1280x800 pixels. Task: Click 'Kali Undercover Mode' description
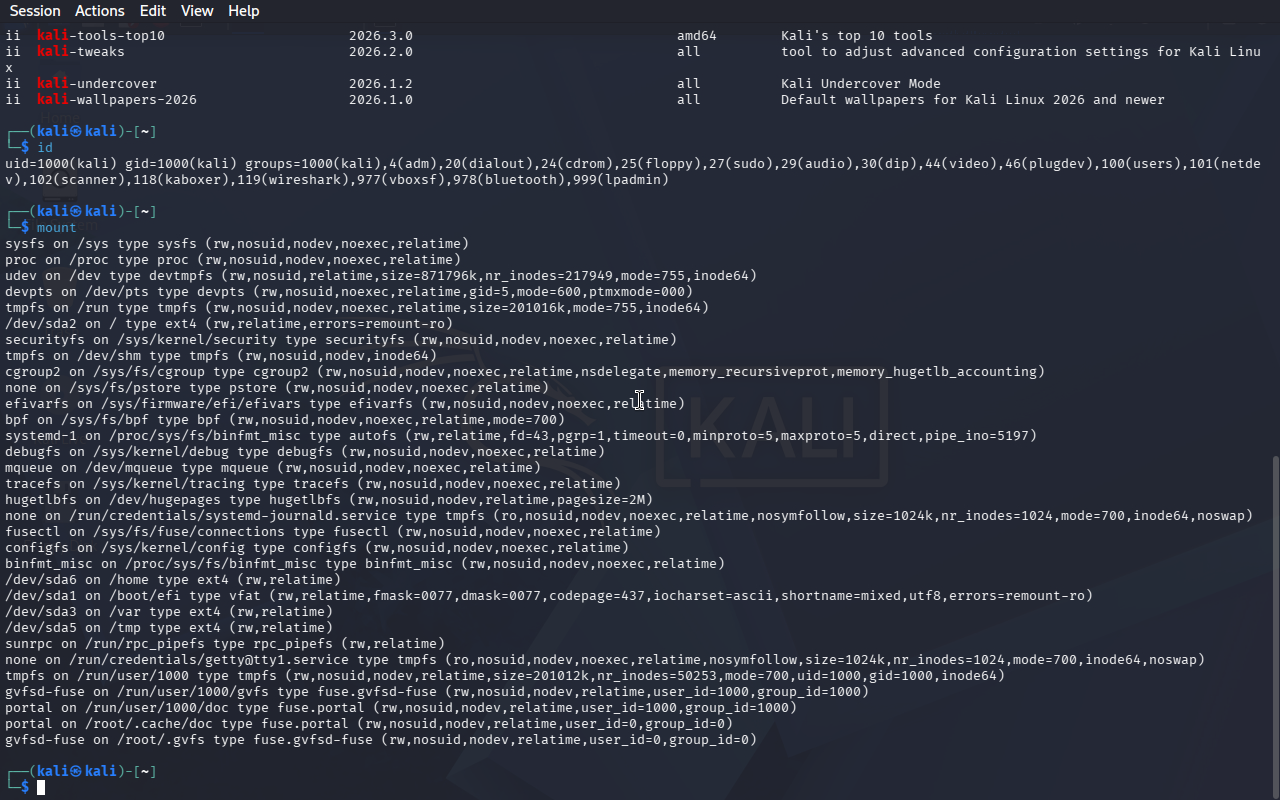[x=861, y=84]
